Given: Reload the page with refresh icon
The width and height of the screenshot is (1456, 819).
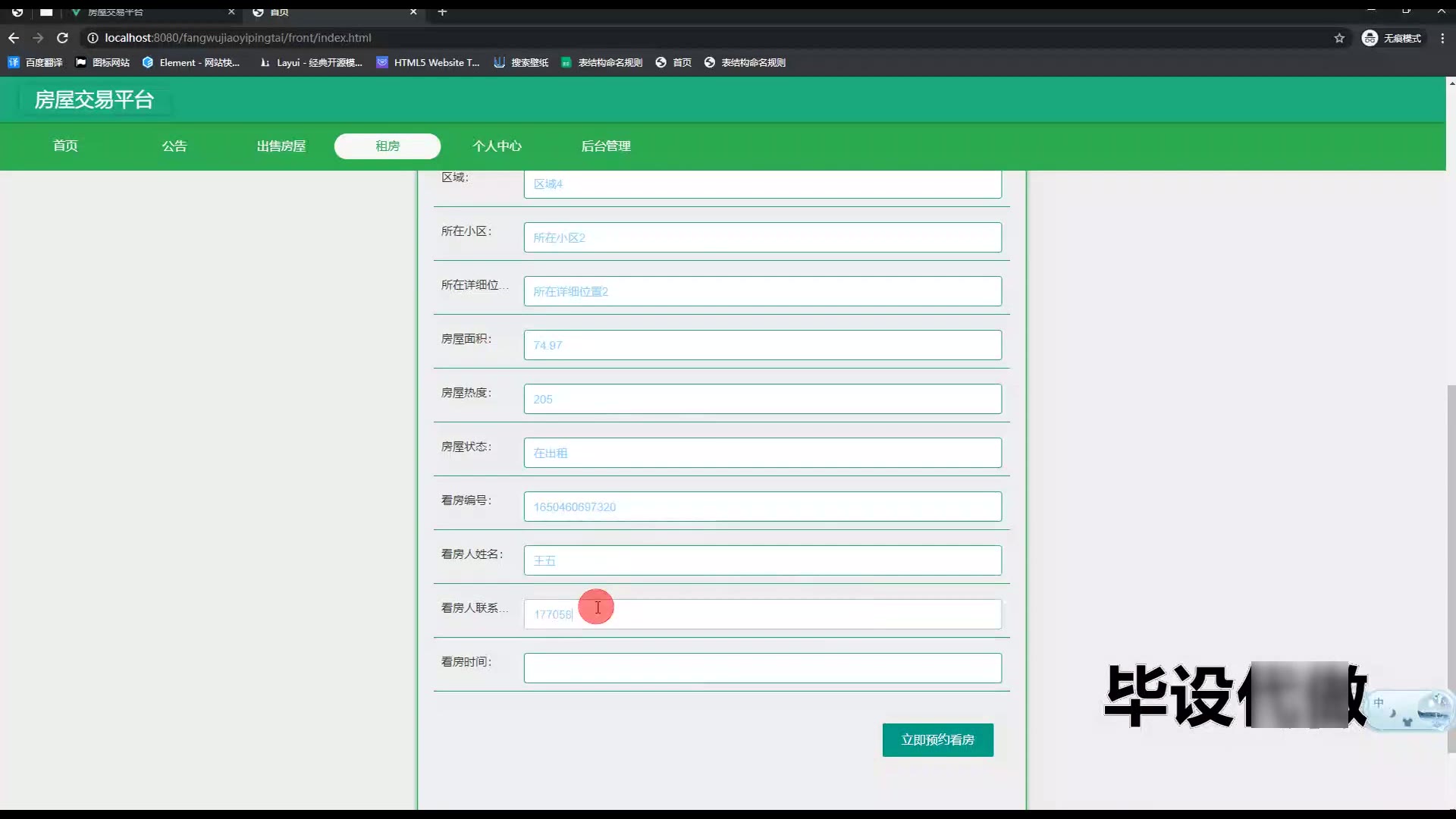Looking at the screenshot, I should [x=63, y=38].
